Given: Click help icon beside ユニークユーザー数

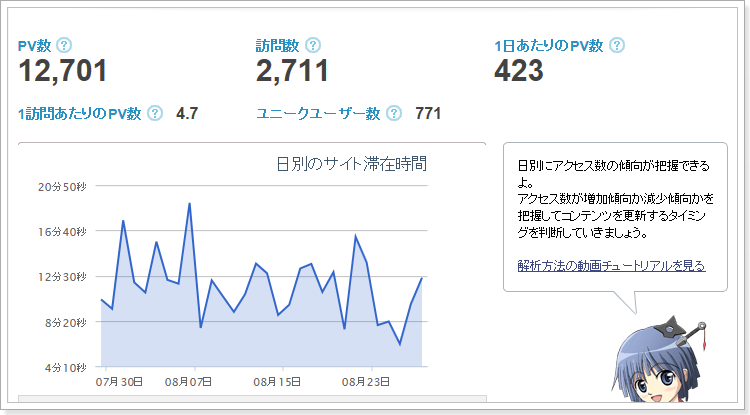Looking at the screenshot, I should [x=394, y=113].
